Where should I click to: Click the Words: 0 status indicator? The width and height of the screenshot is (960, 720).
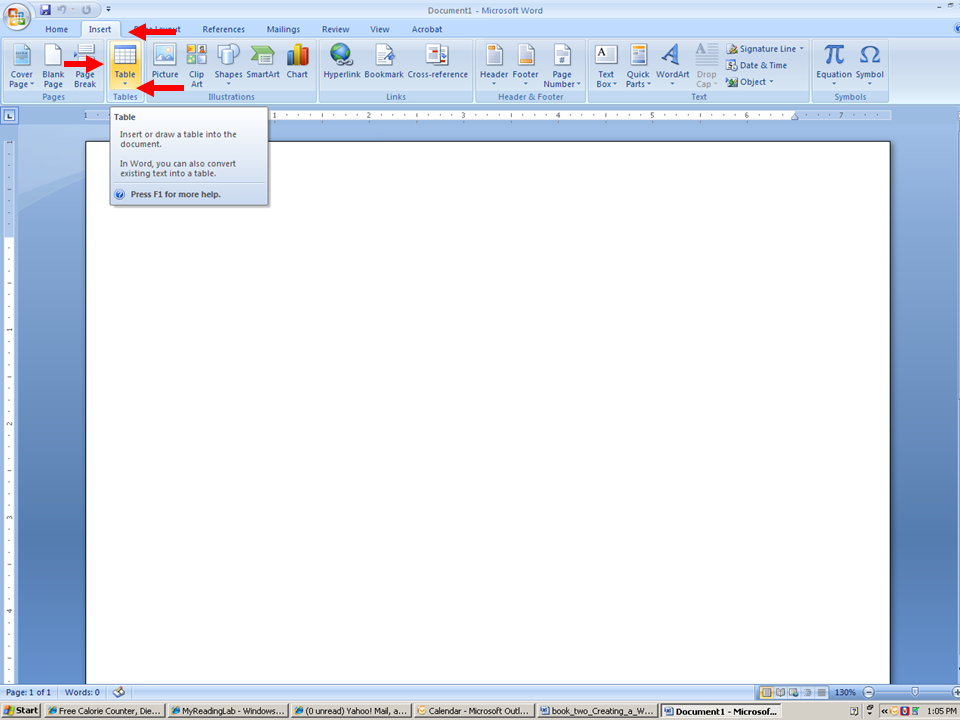tap(82, 692)
